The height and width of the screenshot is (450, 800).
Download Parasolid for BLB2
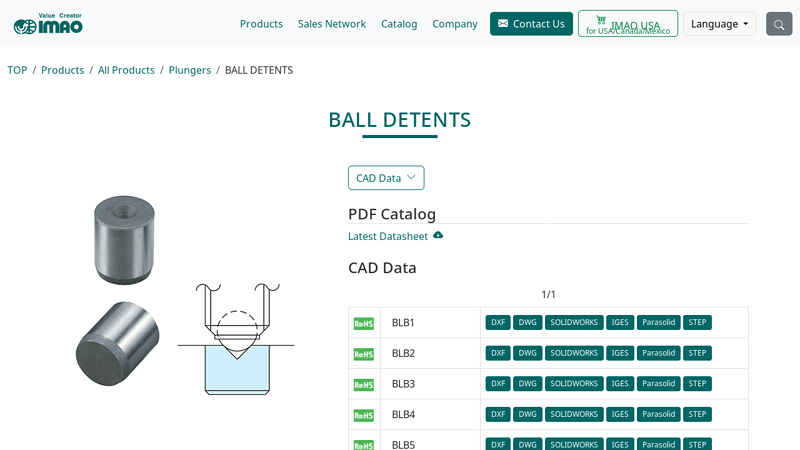(659, 353)
